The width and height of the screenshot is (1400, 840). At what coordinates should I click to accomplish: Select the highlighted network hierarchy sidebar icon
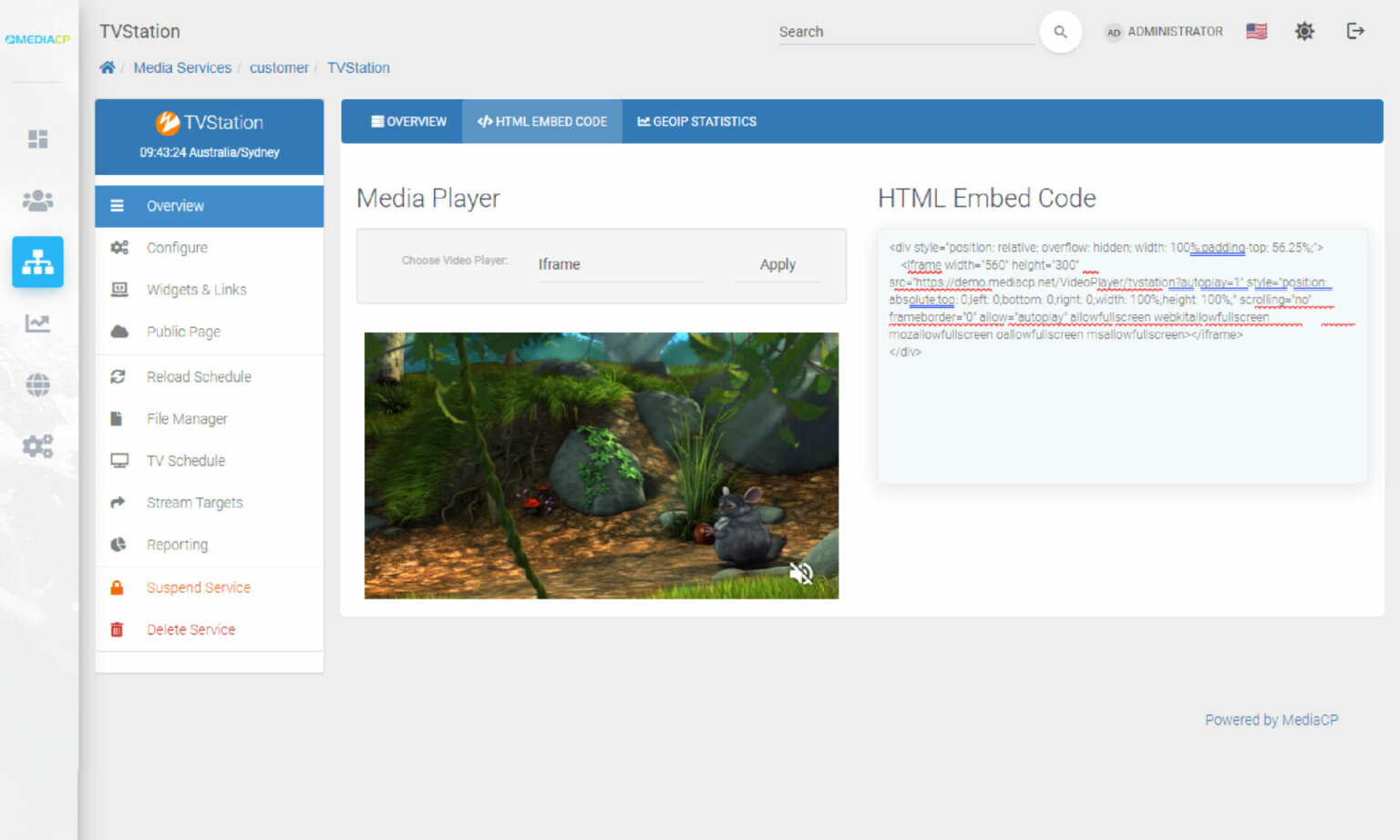37,261
